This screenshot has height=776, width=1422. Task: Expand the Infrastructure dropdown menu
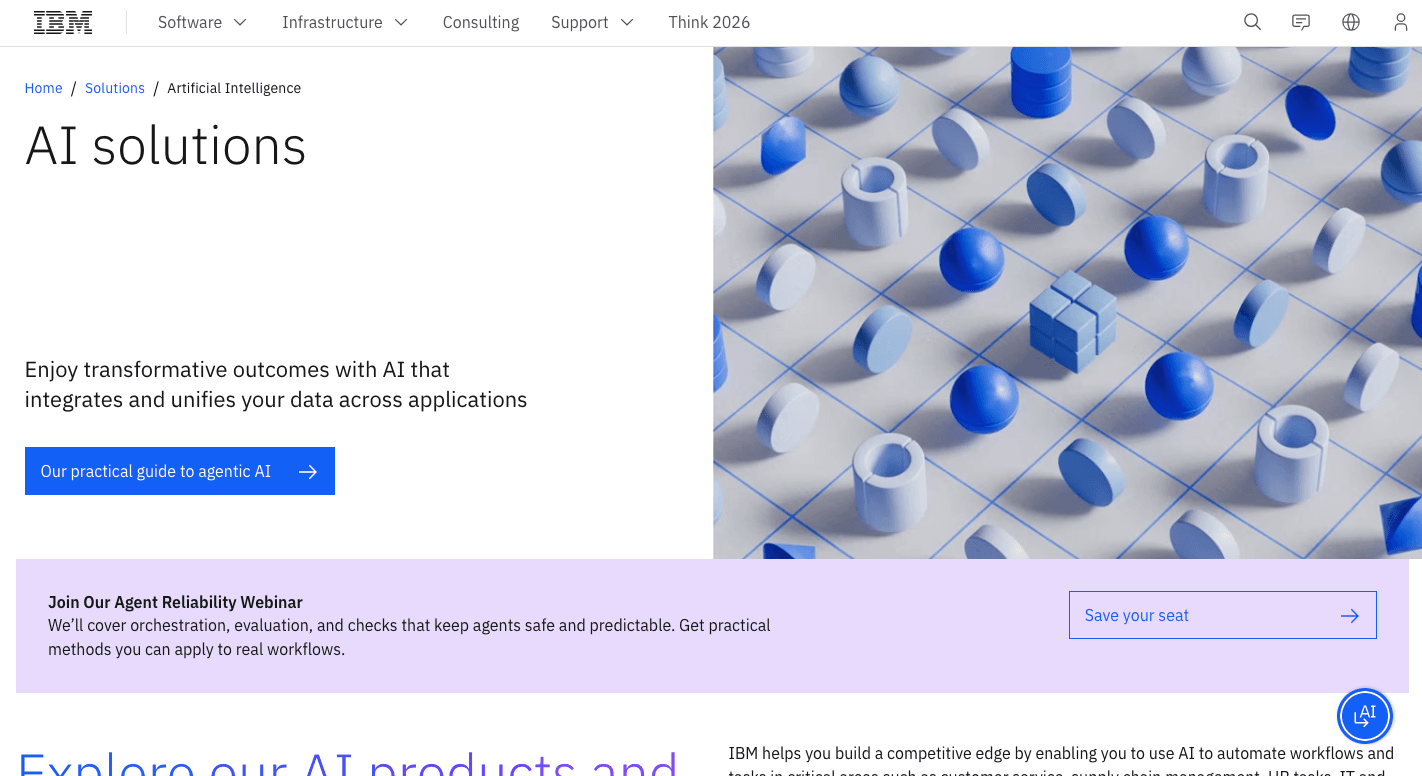(345, 21)
